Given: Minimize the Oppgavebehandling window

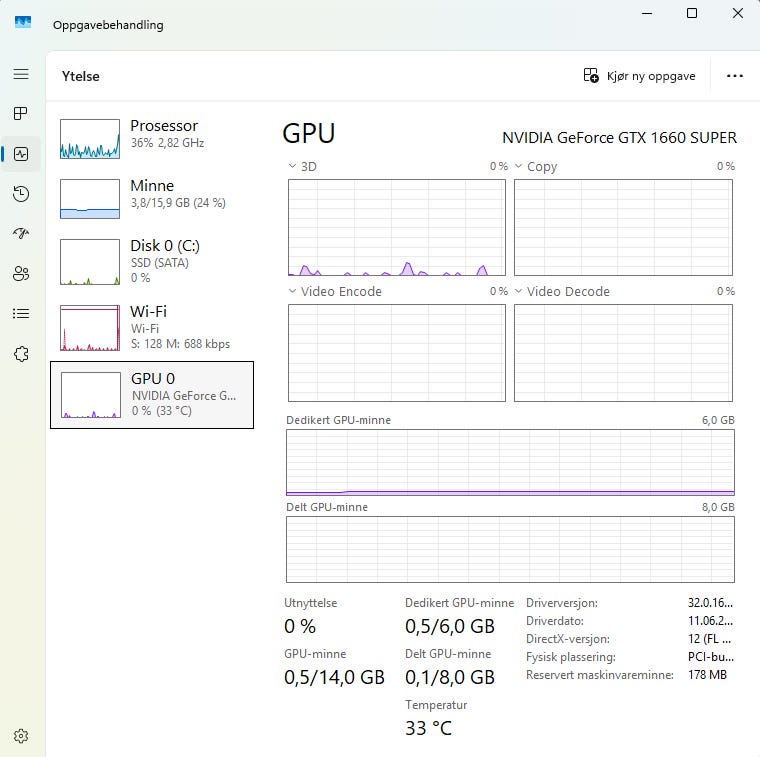Looking at the screenshot, I should tap(647, 13).
